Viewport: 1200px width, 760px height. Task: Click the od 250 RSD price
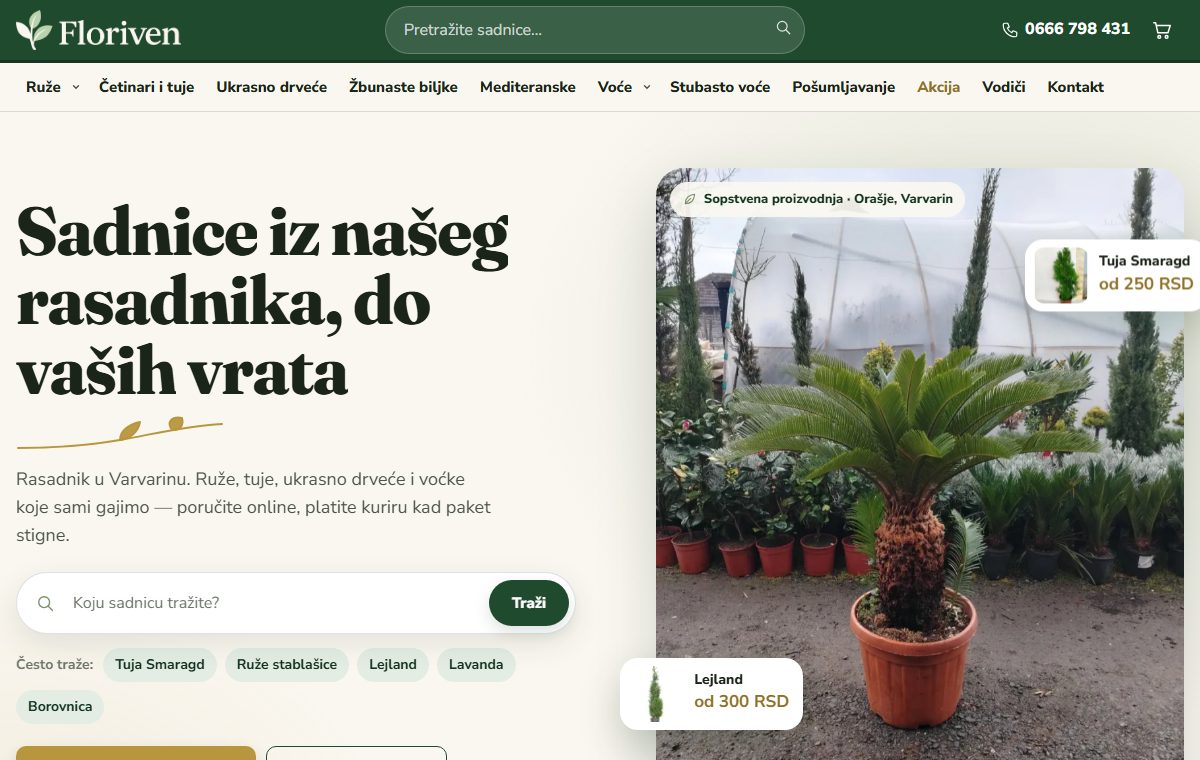(1146, 284)
